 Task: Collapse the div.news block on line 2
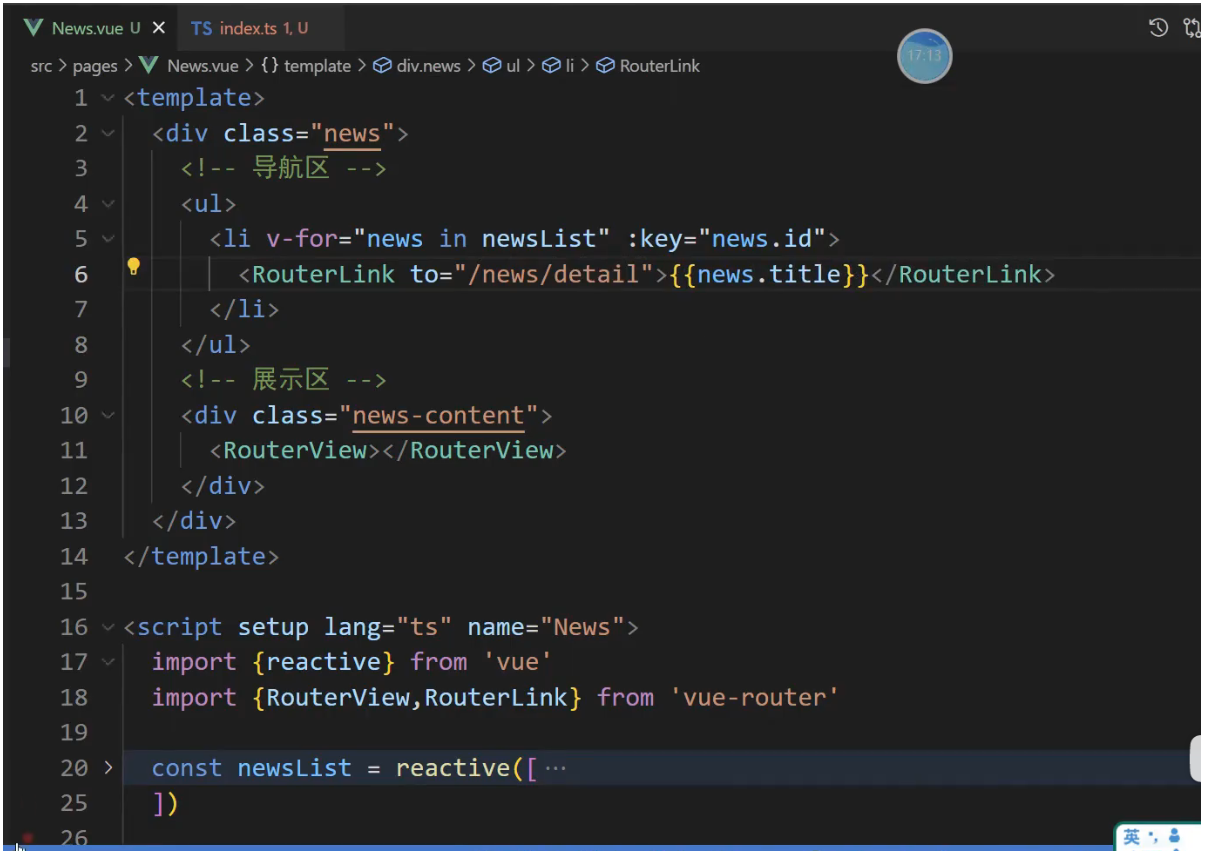[108, 133]
